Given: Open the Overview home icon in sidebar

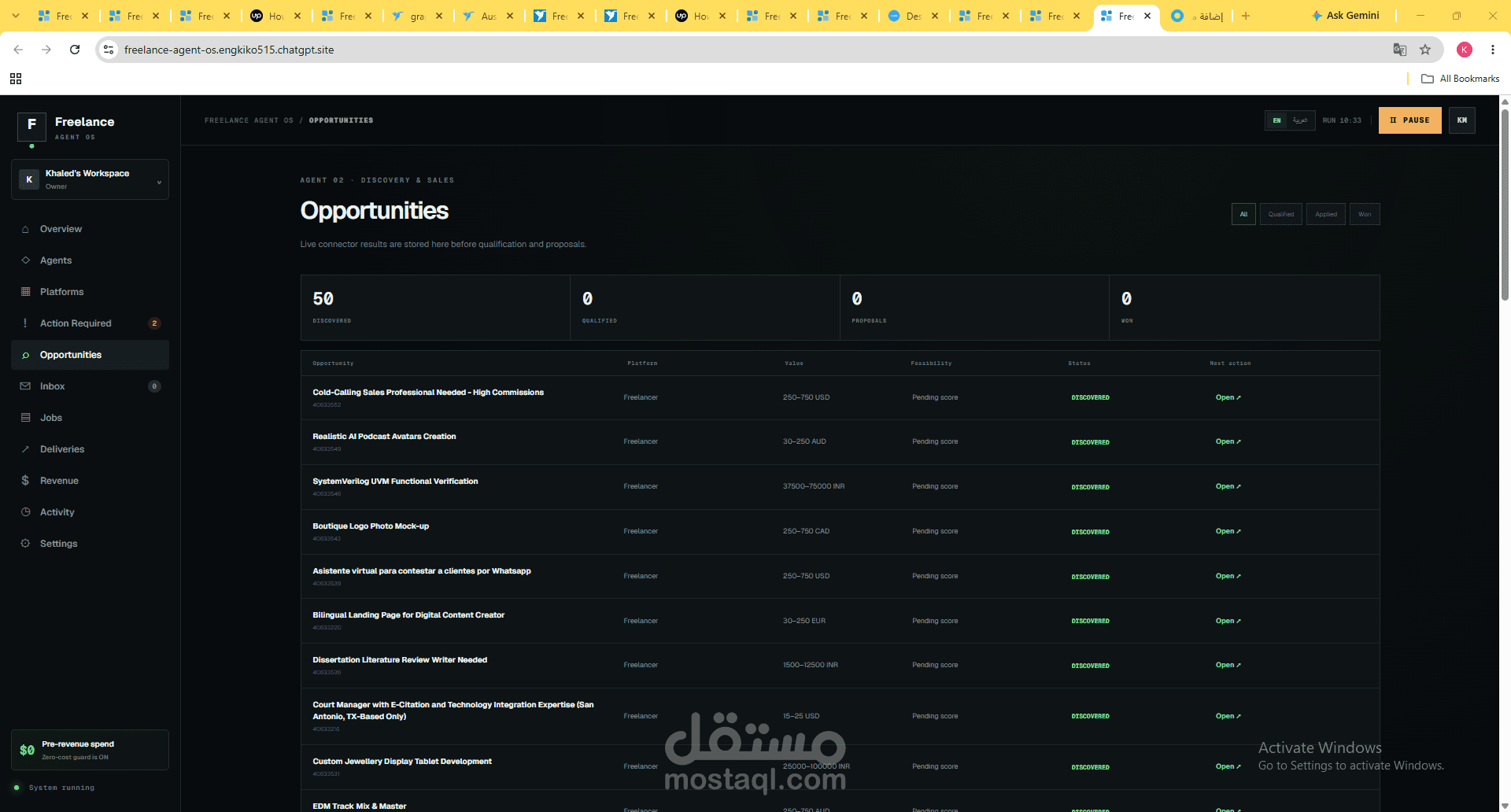Looking at the screenshot, I should (x=25, y=229).
